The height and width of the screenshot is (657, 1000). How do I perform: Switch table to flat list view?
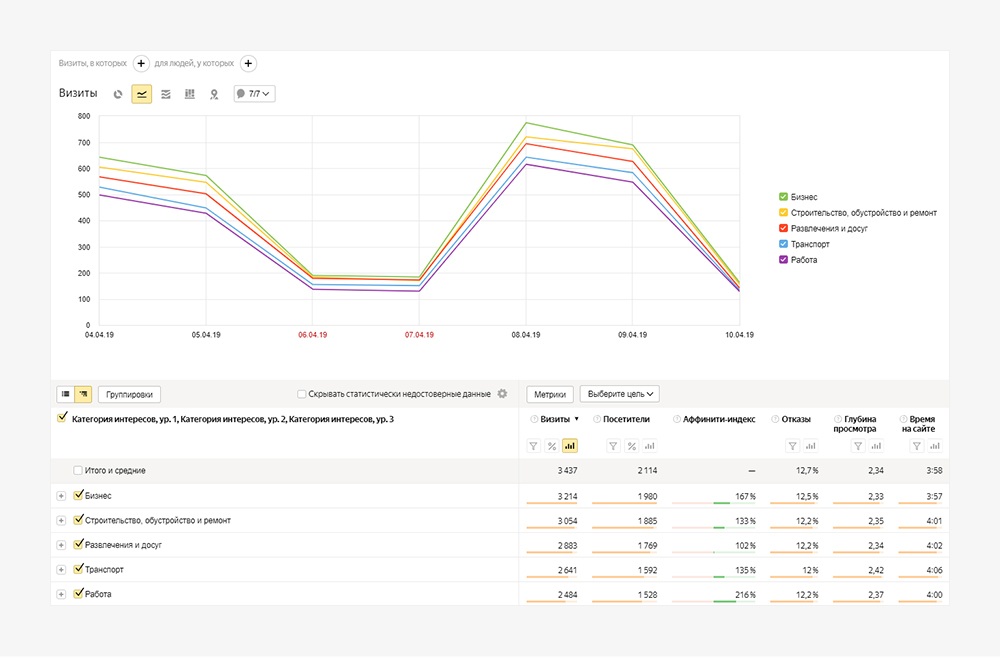point(66,394)
